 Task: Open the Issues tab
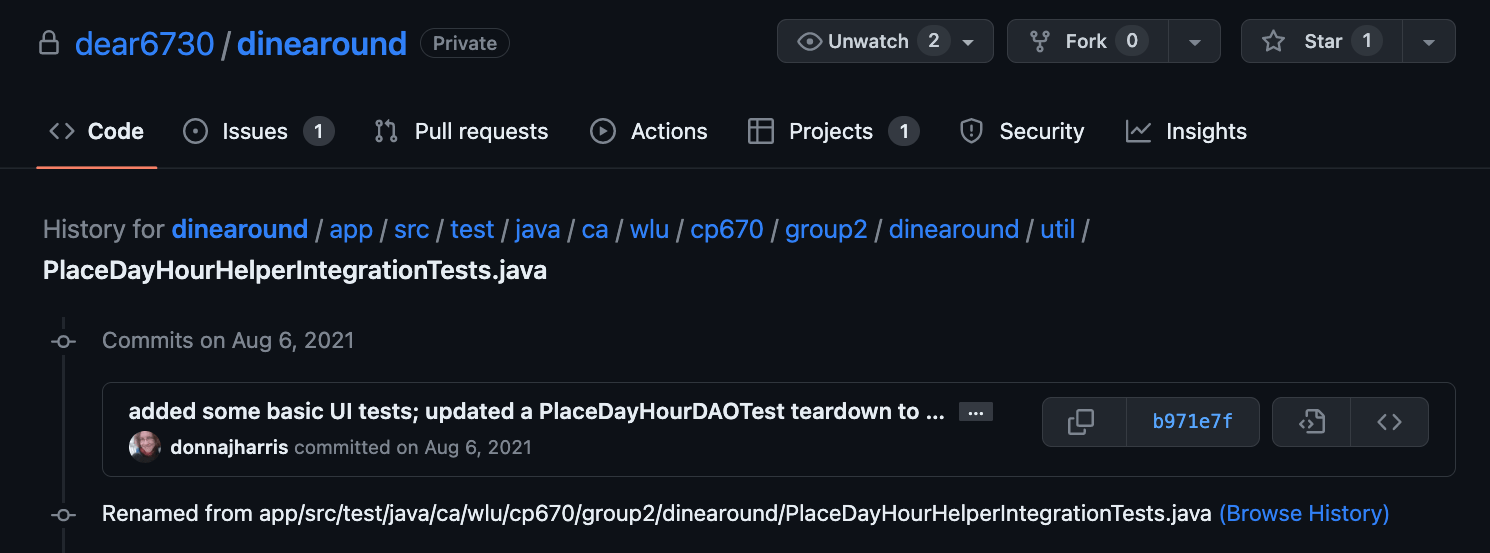tap(258, 131)
